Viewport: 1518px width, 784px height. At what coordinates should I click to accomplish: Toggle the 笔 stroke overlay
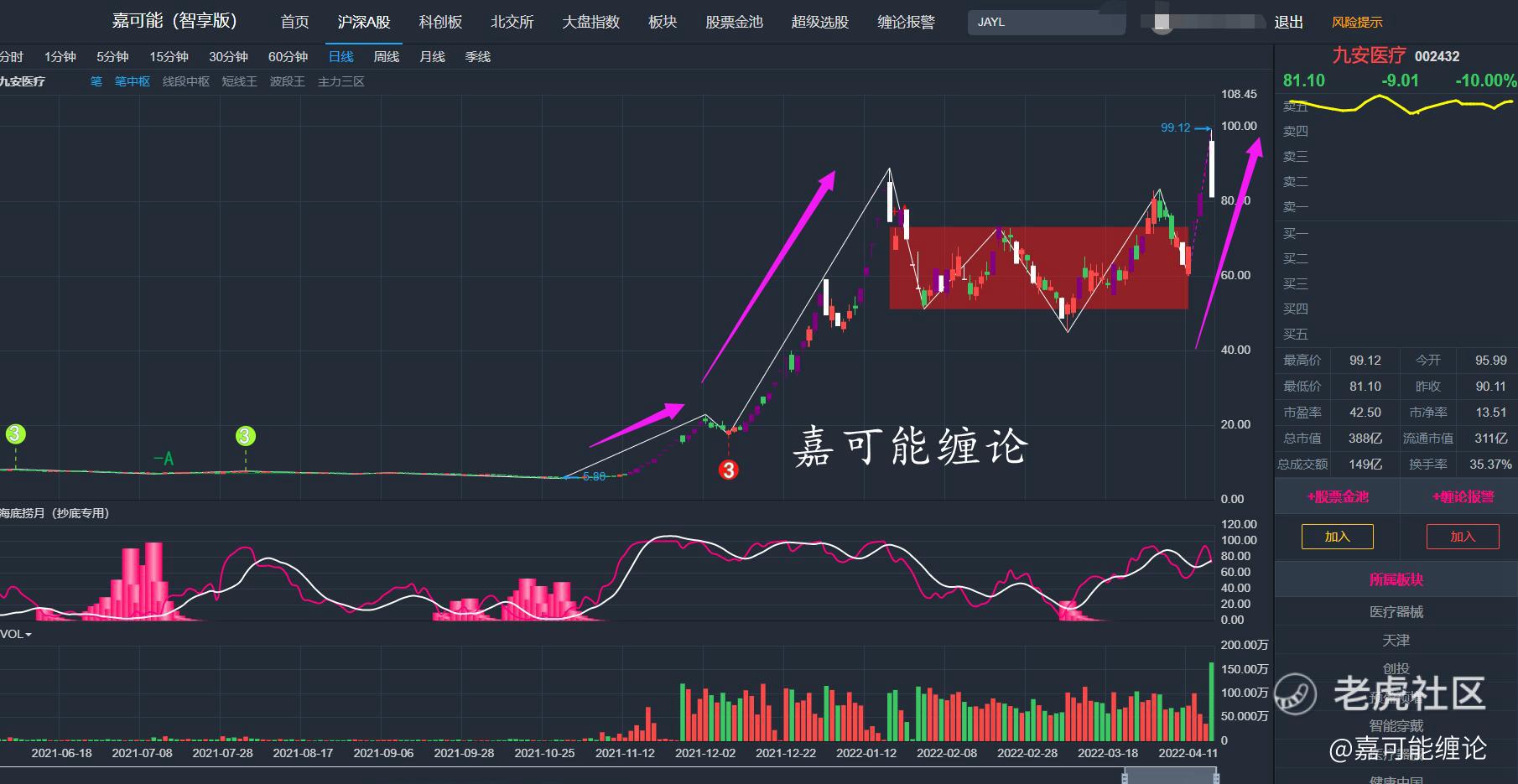(x=96, y=81)
